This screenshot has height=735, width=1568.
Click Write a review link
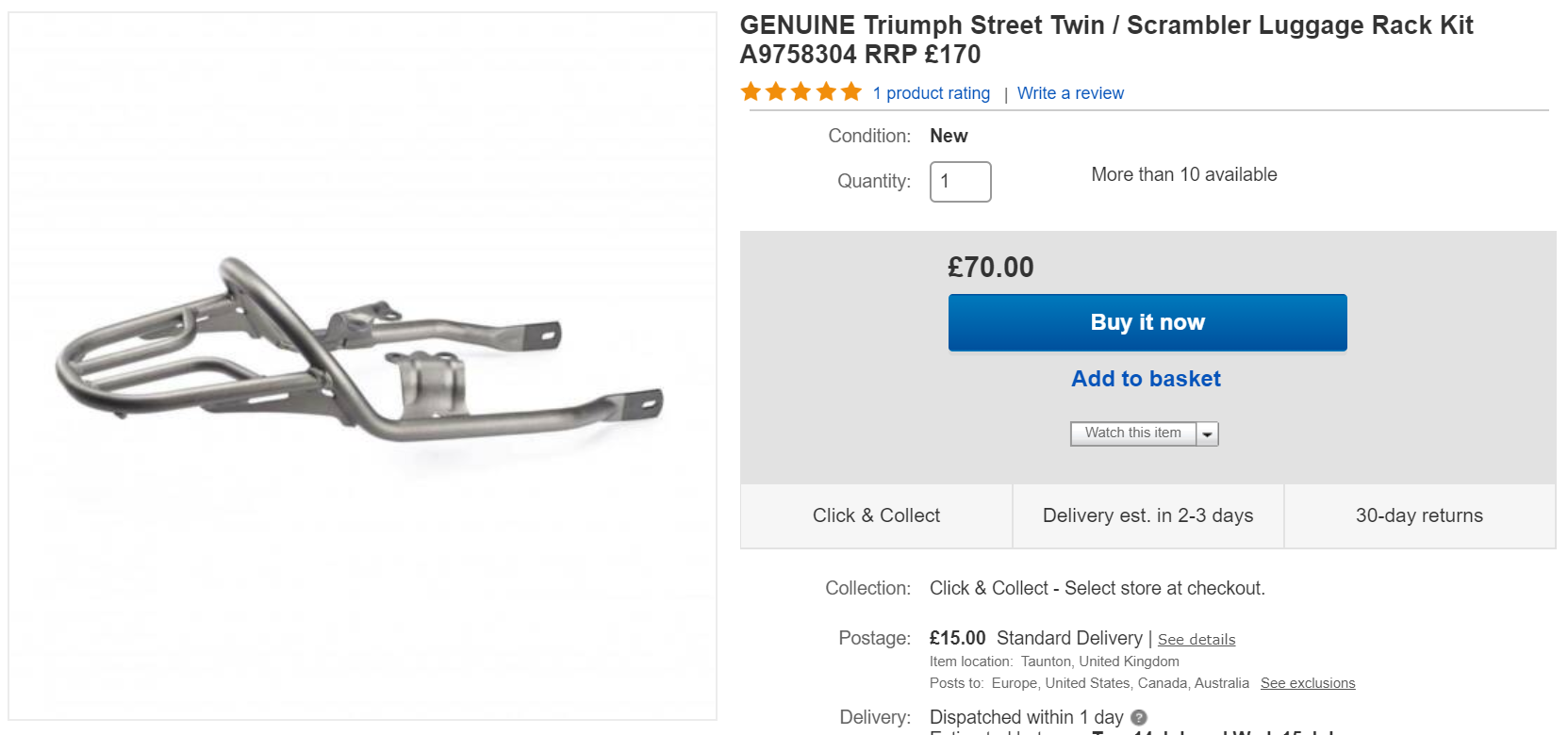click(x=1070, y=93)
